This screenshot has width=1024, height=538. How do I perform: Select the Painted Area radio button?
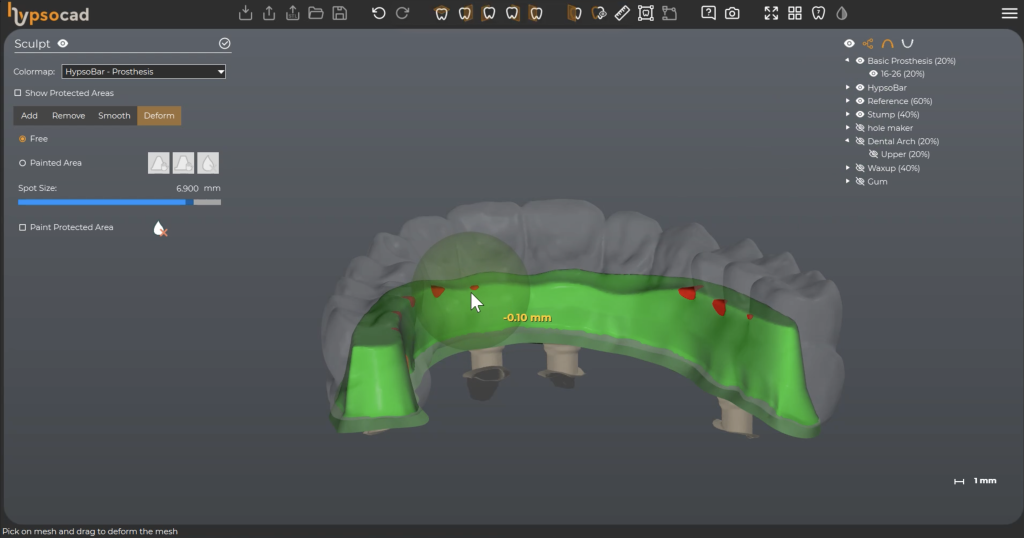point(22,162)
